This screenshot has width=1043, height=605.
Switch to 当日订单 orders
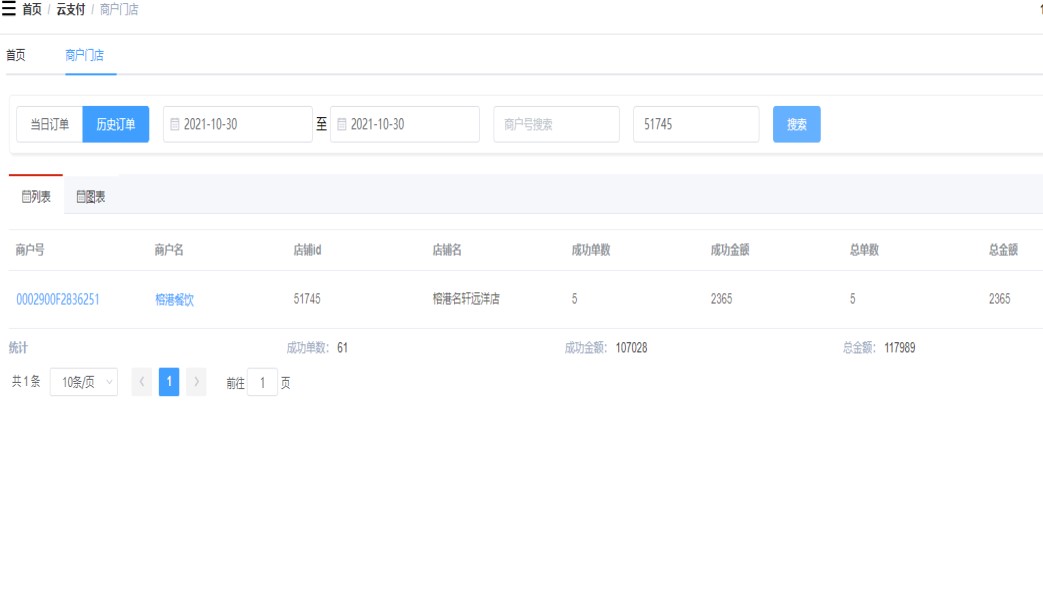coord(49,125)
